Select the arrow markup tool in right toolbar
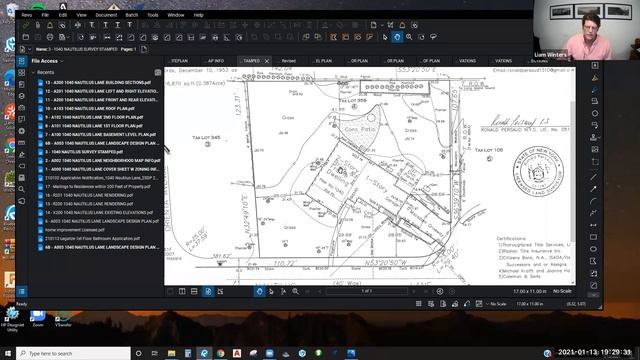Viewport: 640px width, 360px height. point(593,189)
